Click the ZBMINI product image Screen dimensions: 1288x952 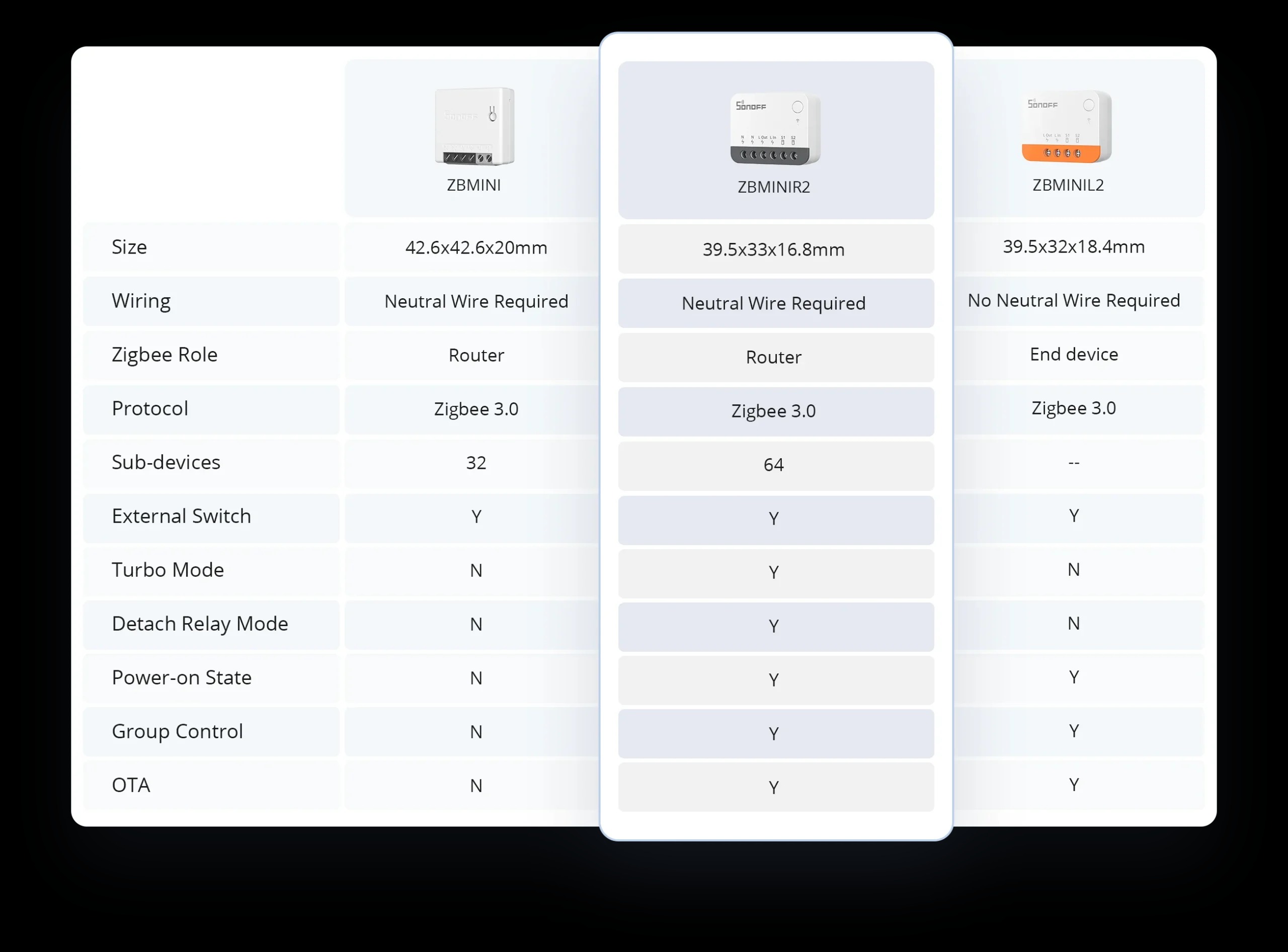[474, 126]
